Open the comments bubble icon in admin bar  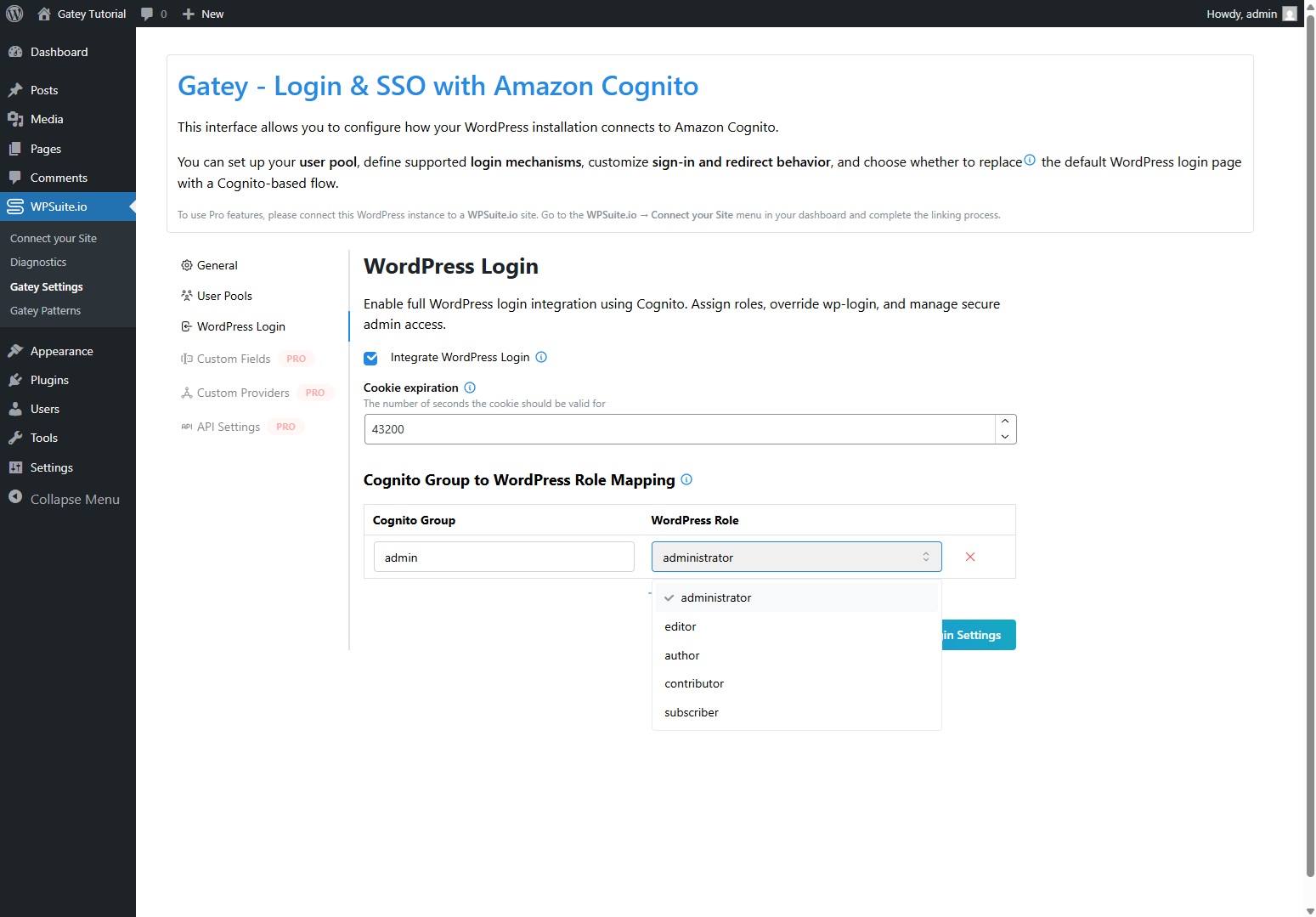pyautogui.click(x=147, y=14)
